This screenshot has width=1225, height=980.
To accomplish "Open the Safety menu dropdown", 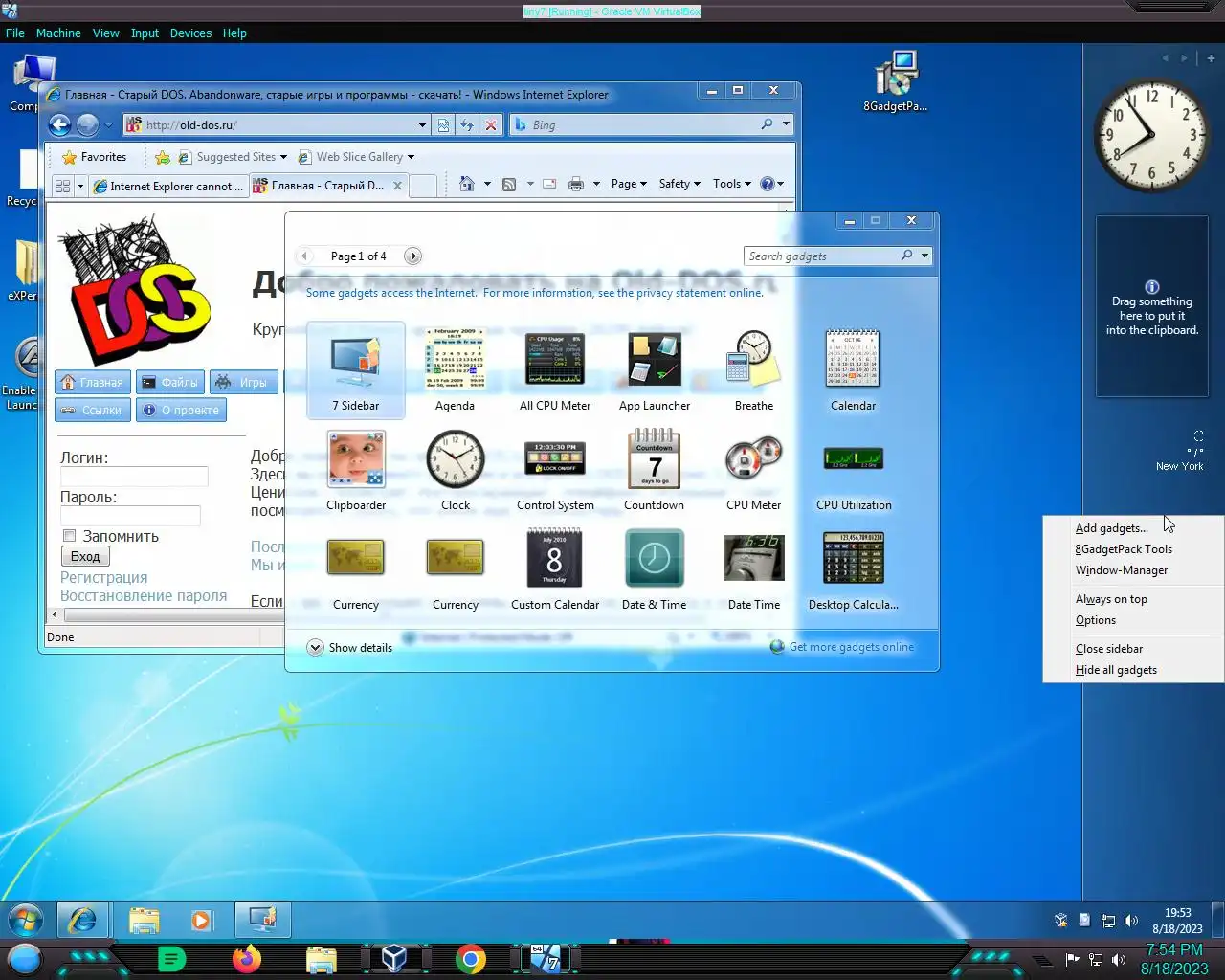I will [x=679, y=184].
